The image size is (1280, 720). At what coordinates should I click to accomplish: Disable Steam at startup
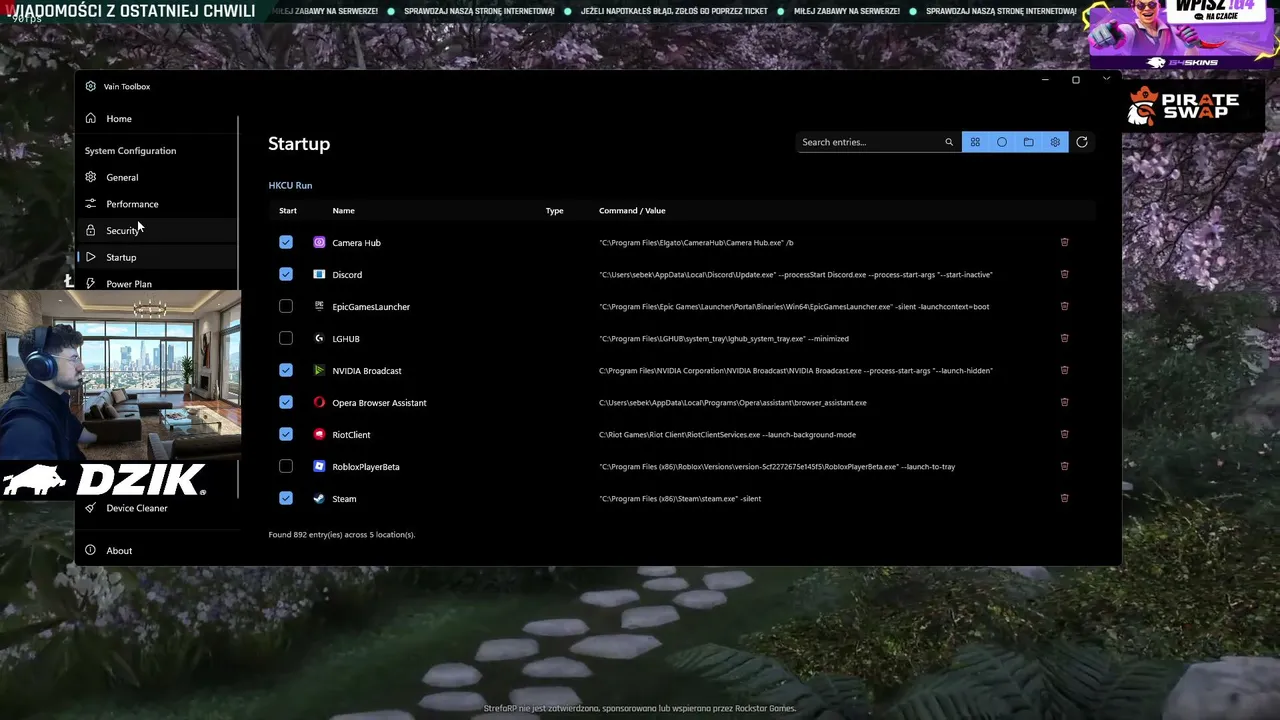[x=286, y=498]
